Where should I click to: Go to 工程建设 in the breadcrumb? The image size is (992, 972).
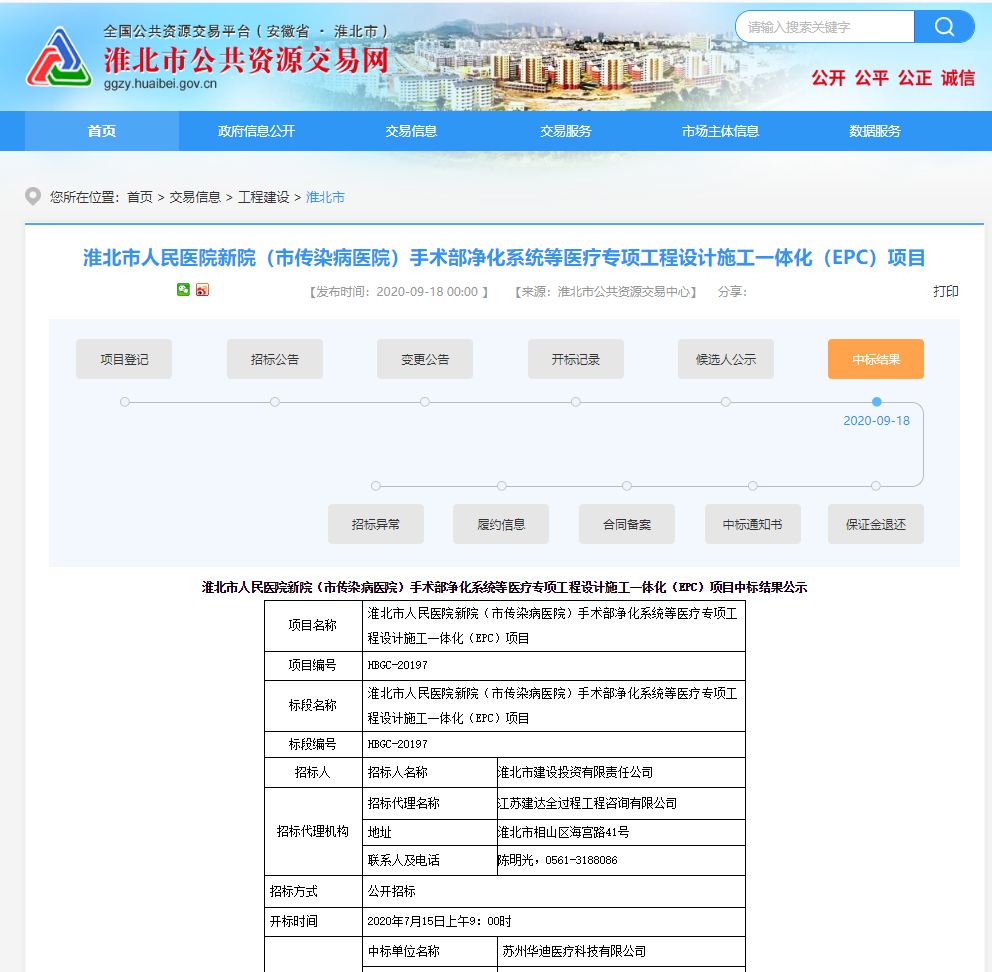pos(263,197)
